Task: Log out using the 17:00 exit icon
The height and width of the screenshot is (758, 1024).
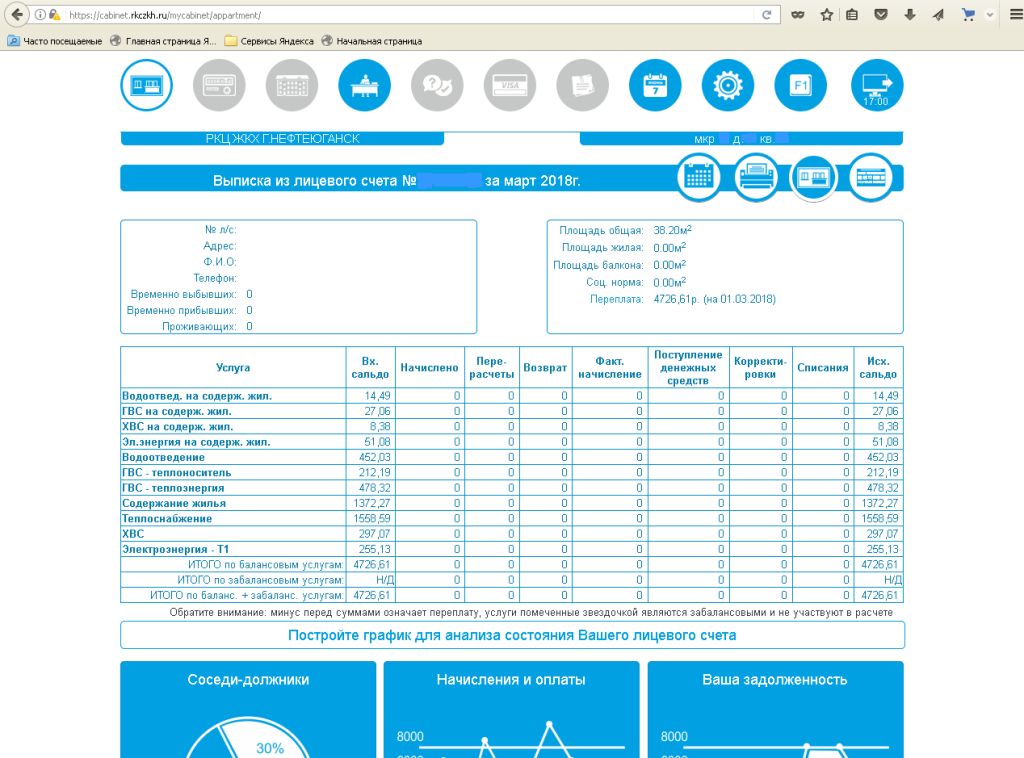Action: pos(877,85)
